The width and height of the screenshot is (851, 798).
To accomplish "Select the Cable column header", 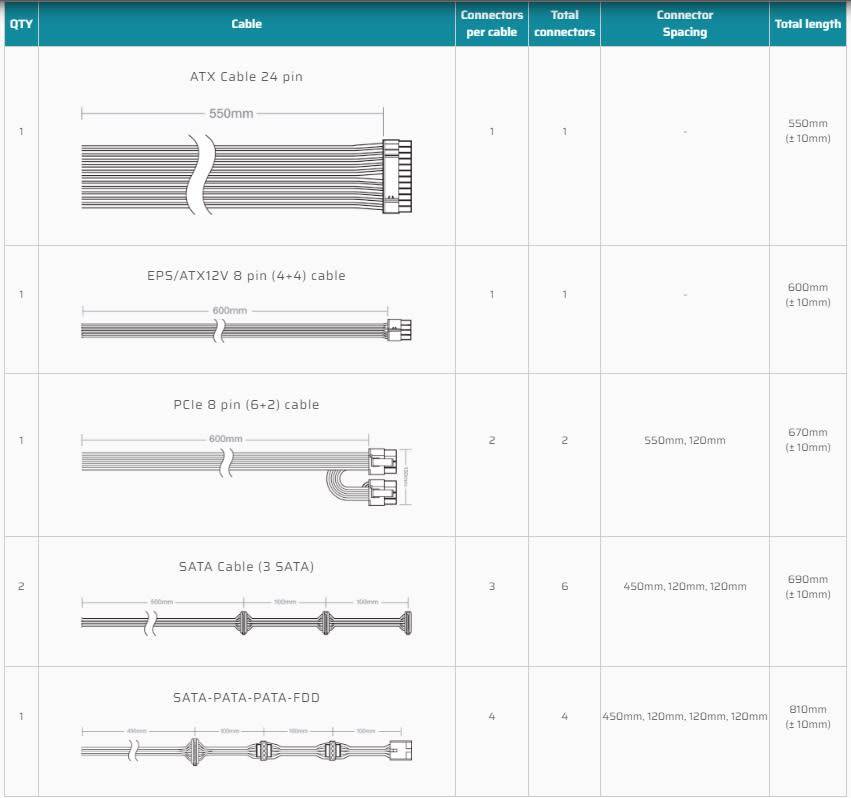I will tap(246, 24).
